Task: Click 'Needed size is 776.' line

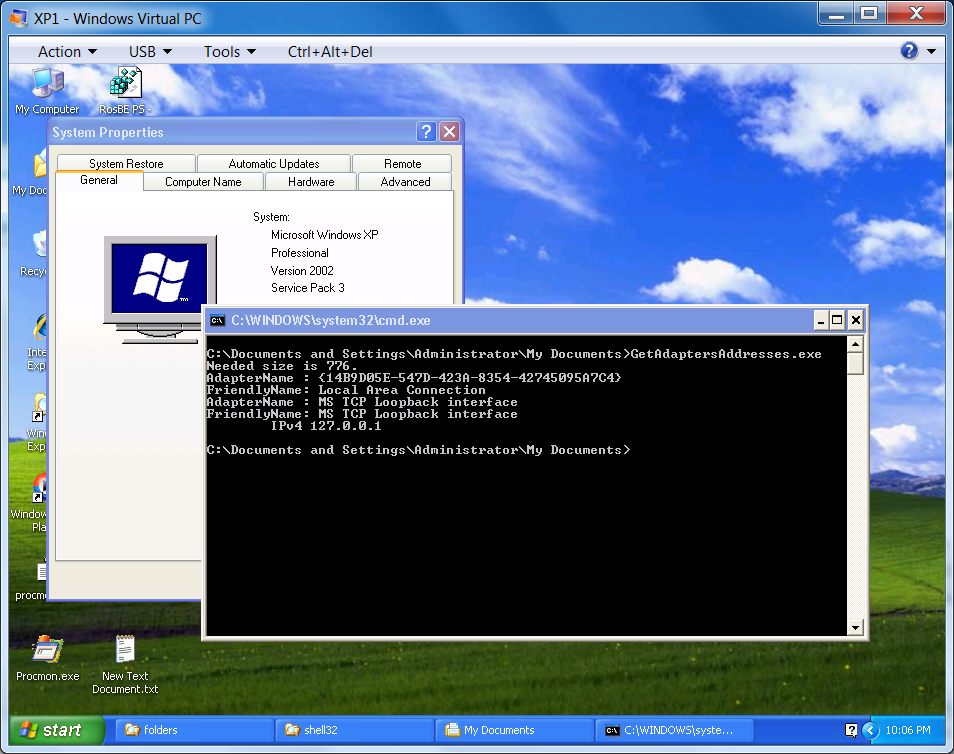Action: tap(282, 366)
